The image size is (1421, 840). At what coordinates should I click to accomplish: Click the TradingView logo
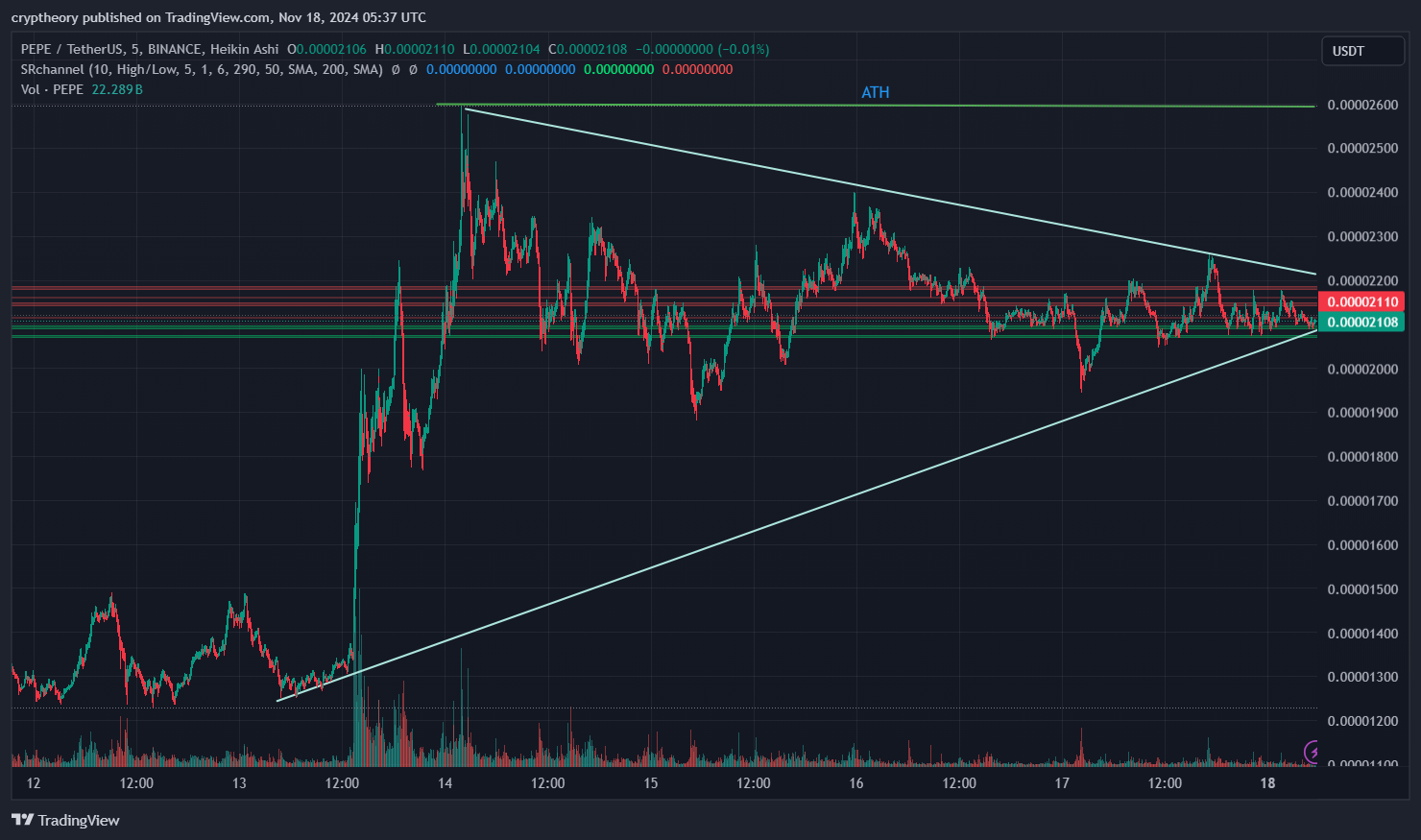click(x=65, y=820)
